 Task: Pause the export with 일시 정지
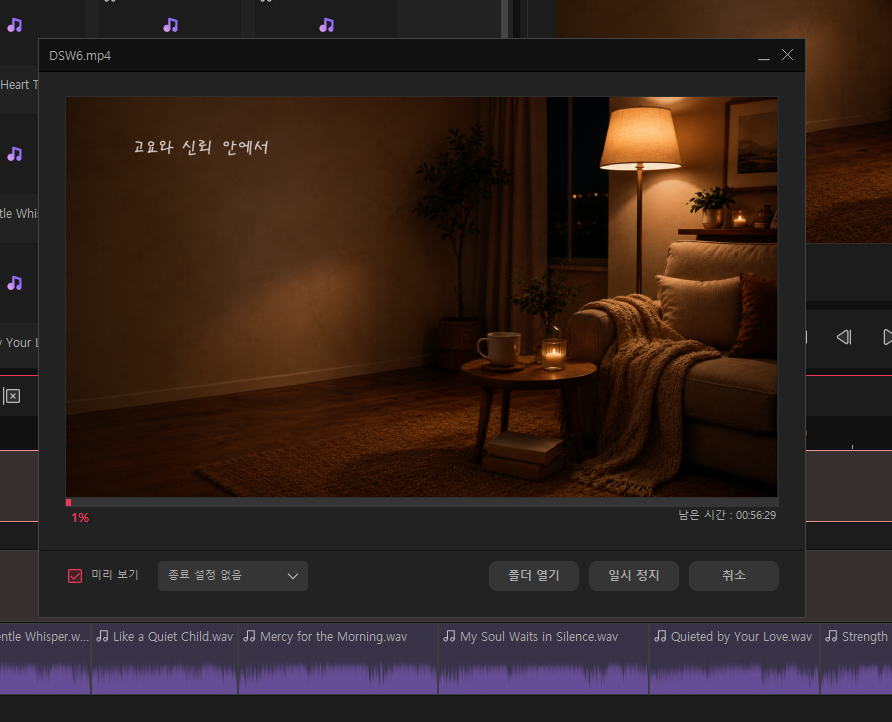634,576
